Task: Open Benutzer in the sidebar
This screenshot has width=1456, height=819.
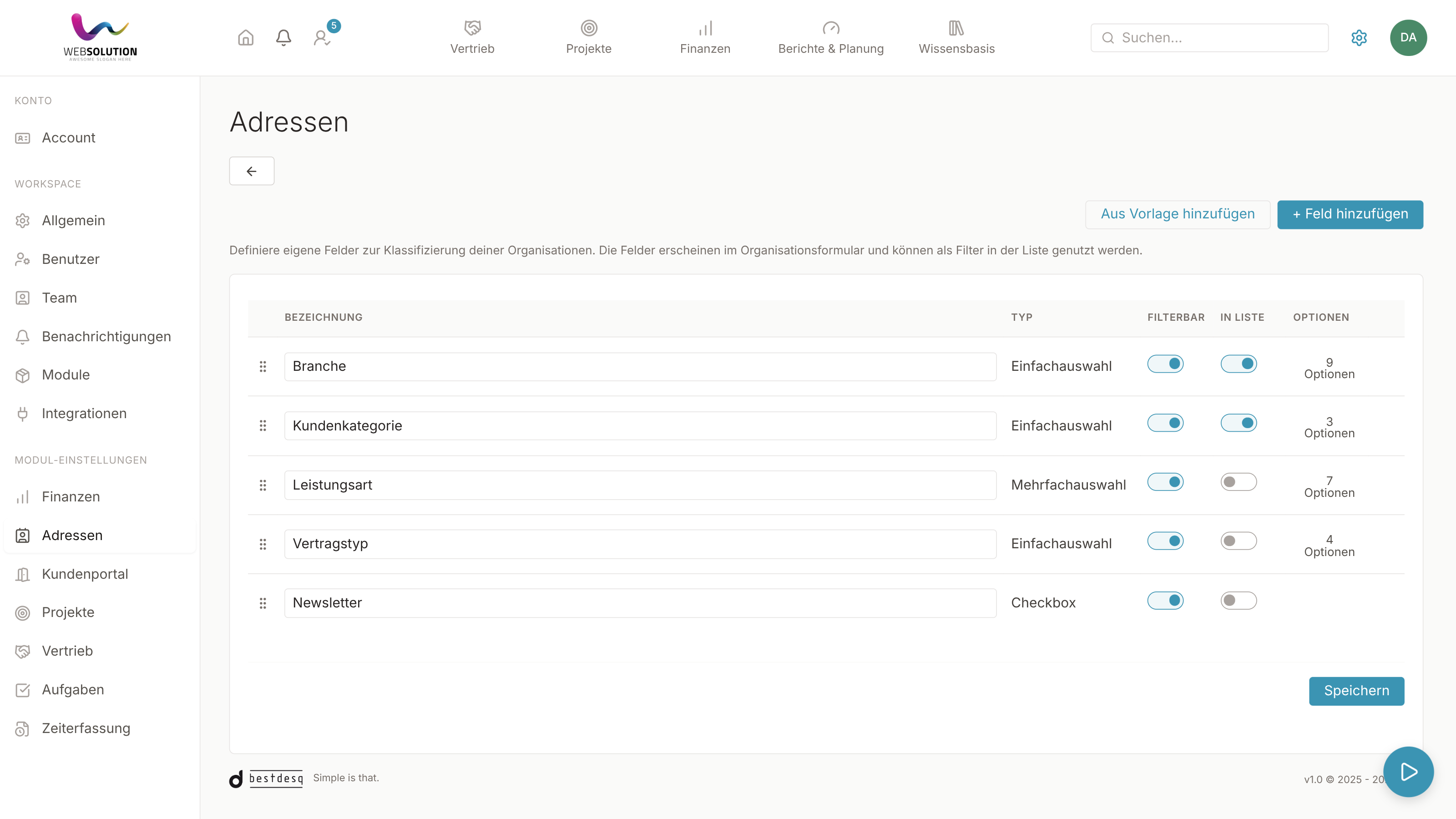Action: [x=100, y=259]
